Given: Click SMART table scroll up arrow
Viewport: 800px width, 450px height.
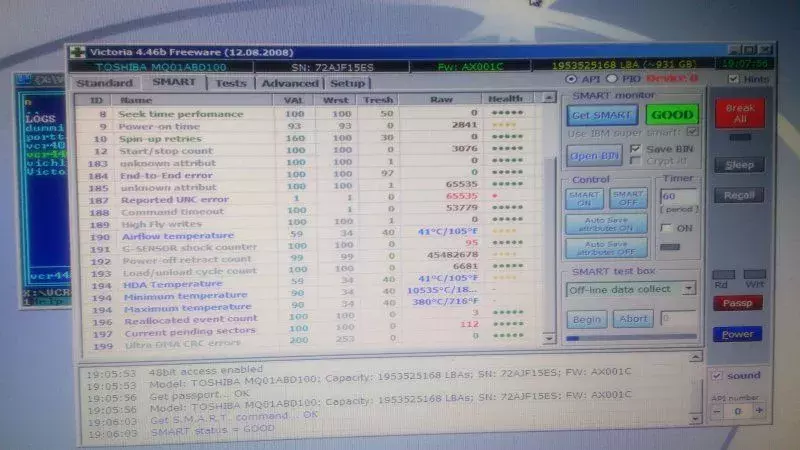Looking at the screenshot, I should [x=548, y=97].
